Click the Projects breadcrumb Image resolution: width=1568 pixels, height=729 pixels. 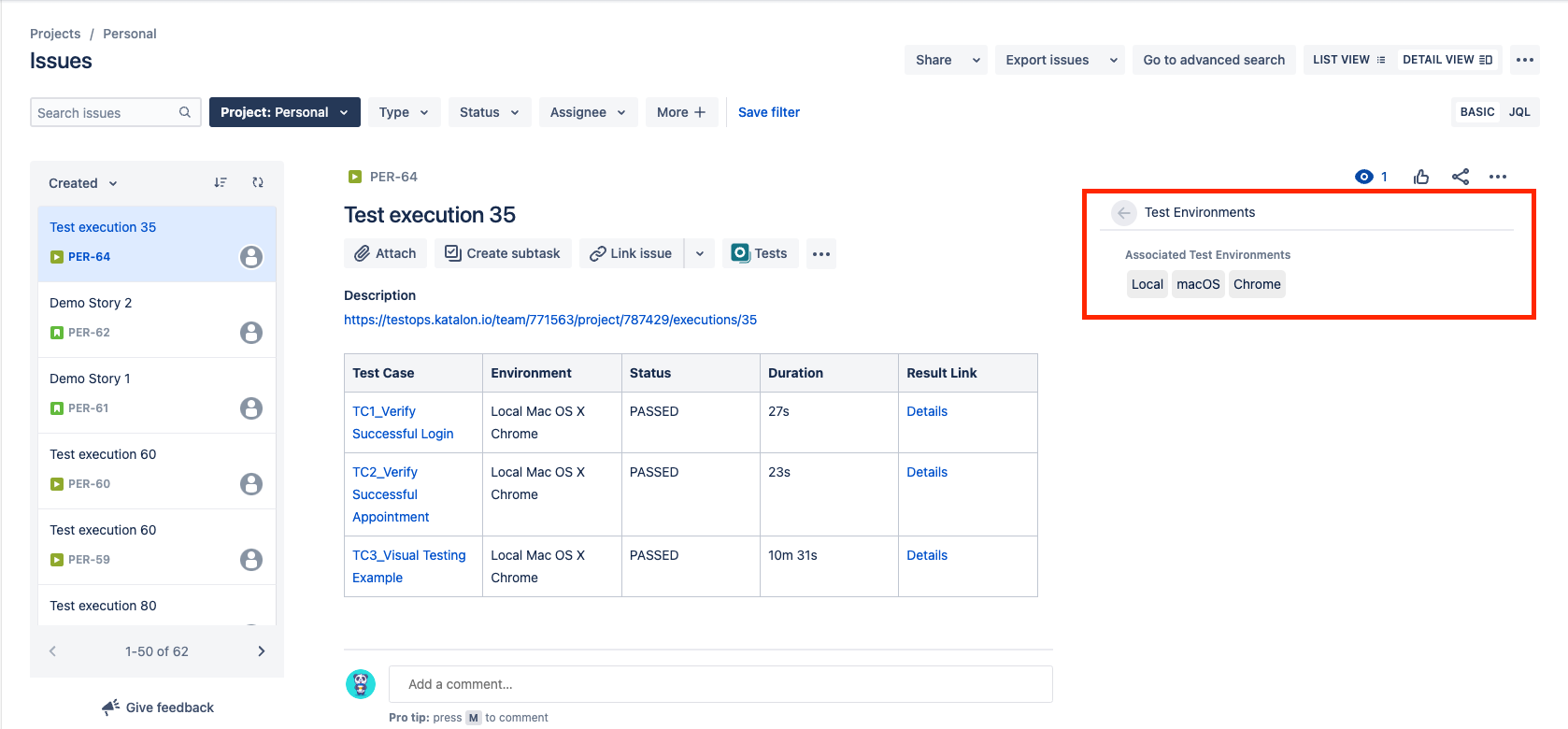point(55,34)
